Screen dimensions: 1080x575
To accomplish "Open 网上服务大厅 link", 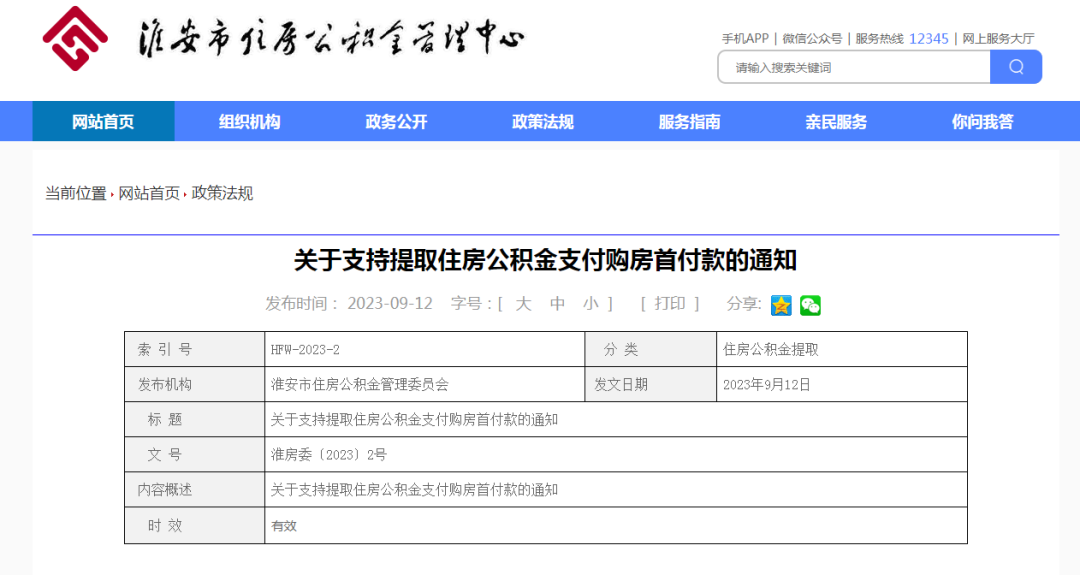I will pyautogui.click(x=998, y=39).
